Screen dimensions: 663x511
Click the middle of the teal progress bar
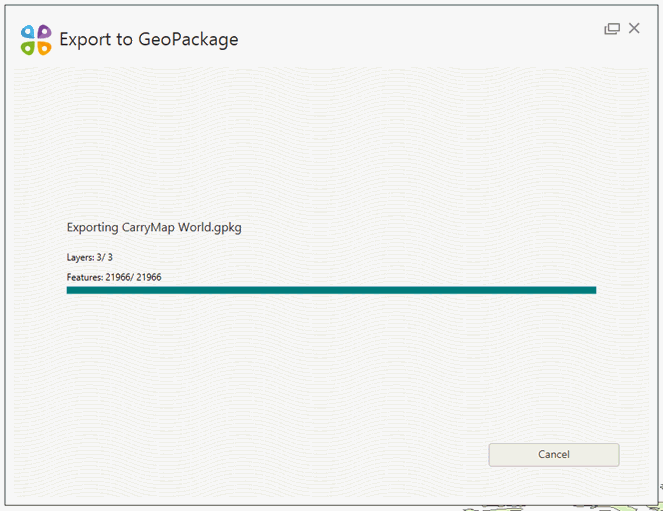click(331, 290)
